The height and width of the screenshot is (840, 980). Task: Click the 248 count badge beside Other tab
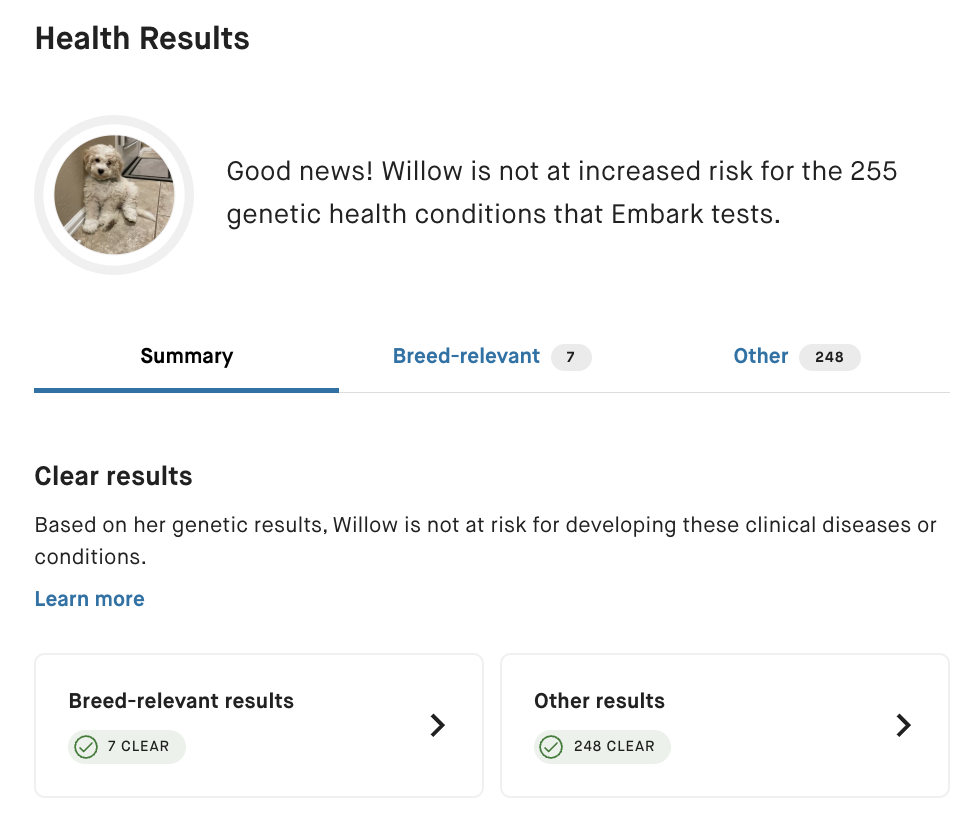click(829, 357)
